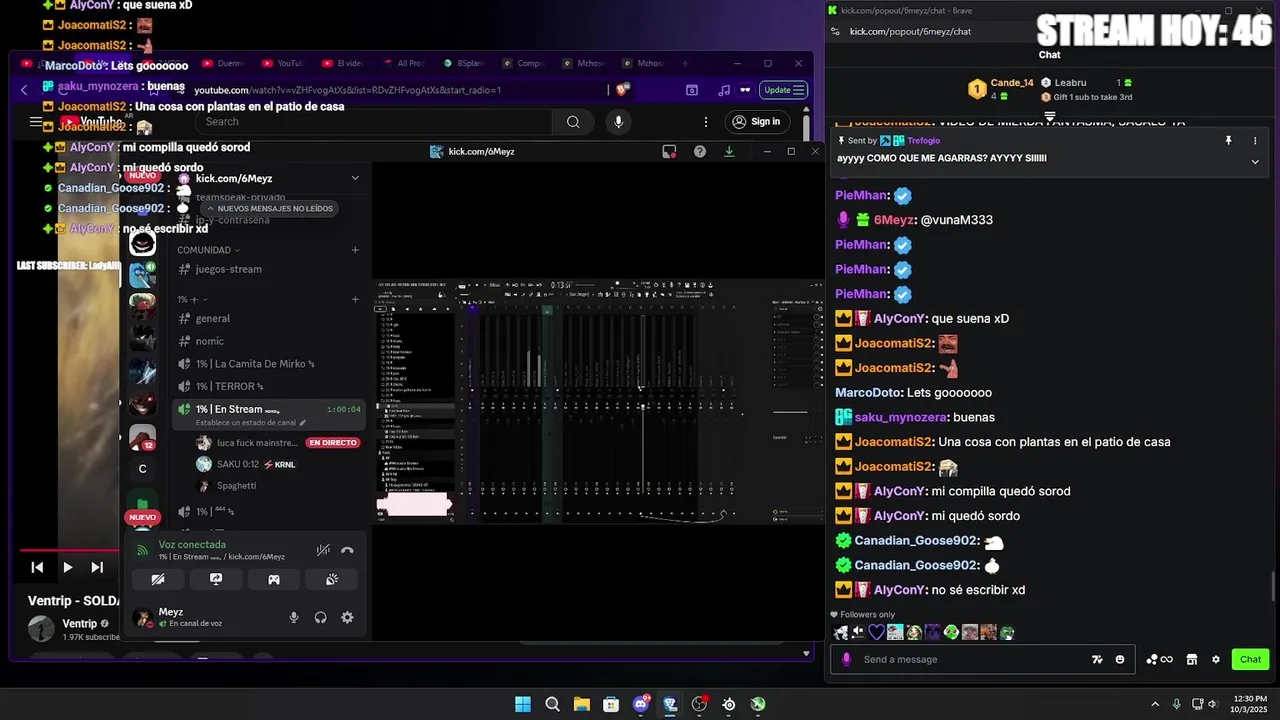
Task: Open Kick chat settings gear
Action: [1216, 660]
